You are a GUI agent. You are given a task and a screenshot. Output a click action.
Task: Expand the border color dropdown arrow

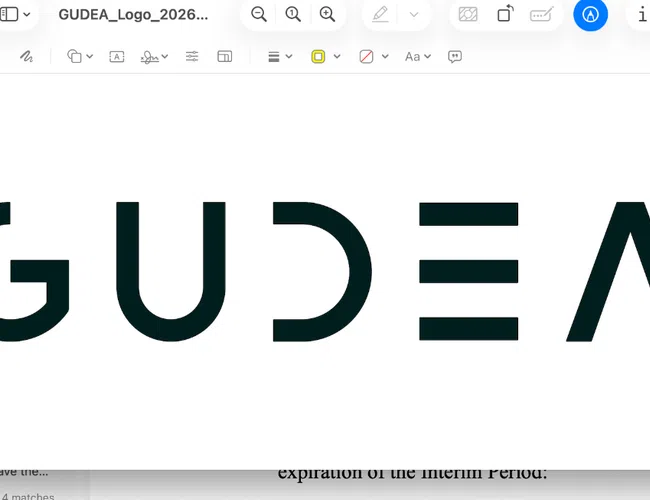(337, 56)
